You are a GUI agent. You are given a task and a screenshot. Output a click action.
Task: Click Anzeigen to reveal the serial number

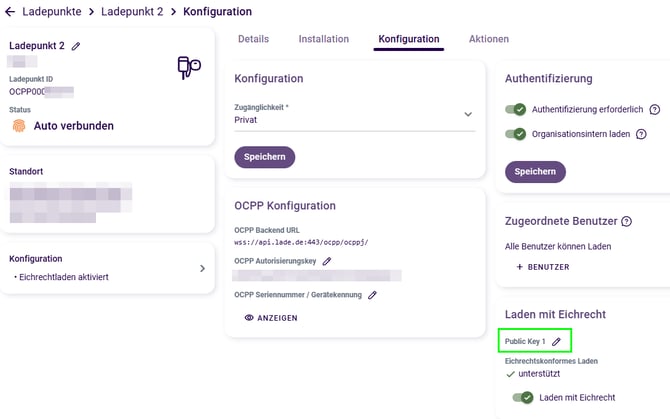click(x=271, y=318)
